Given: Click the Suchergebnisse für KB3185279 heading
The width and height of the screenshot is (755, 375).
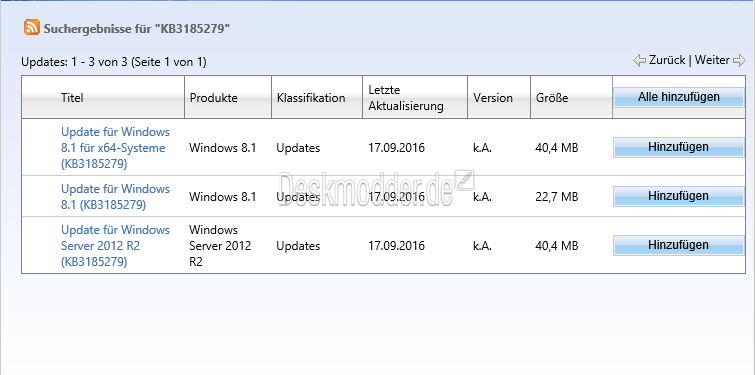Looking at the screenshot, I should click(x=137, y=28).
